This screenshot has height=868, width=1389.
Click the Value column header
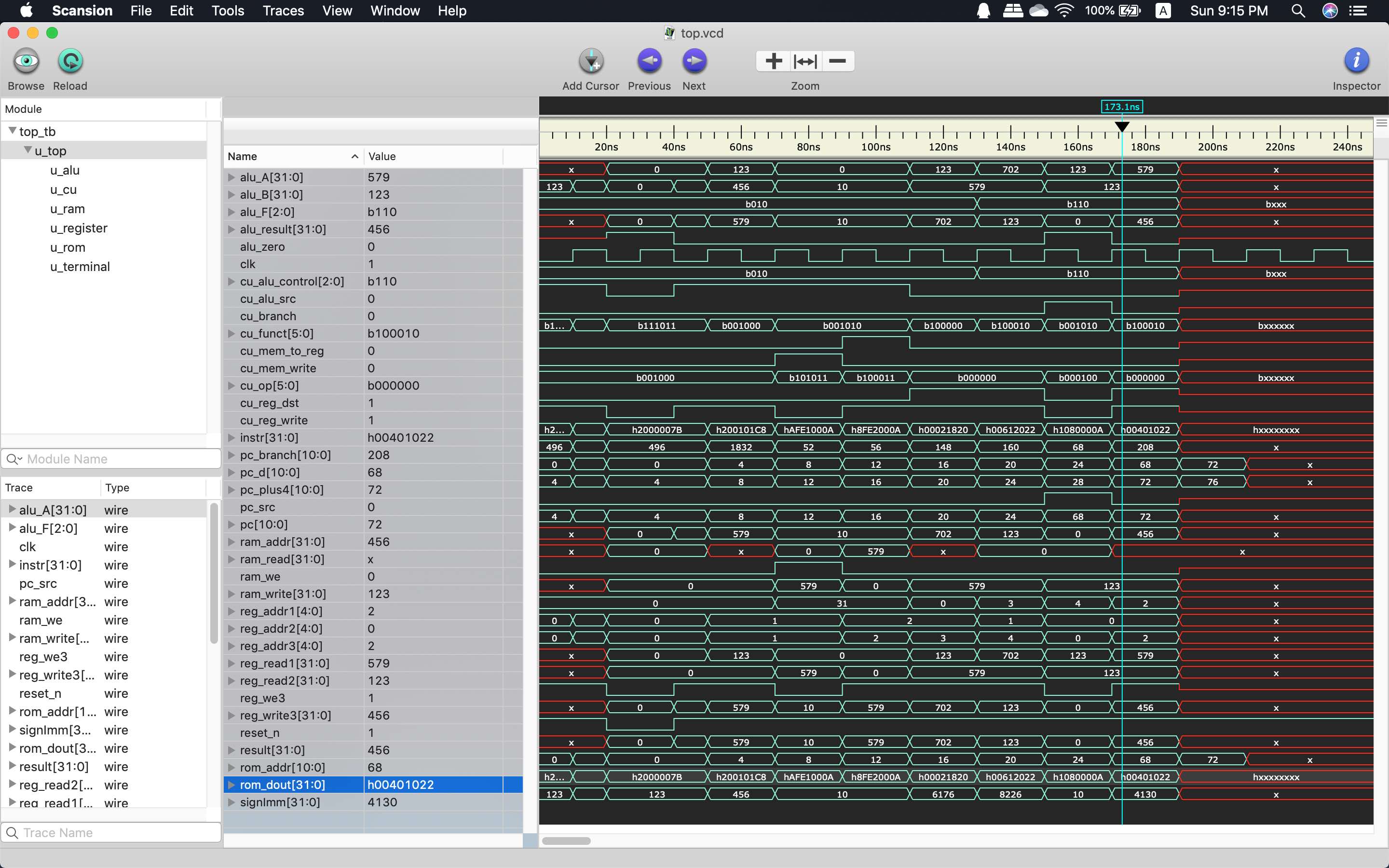tap(434, 156)
